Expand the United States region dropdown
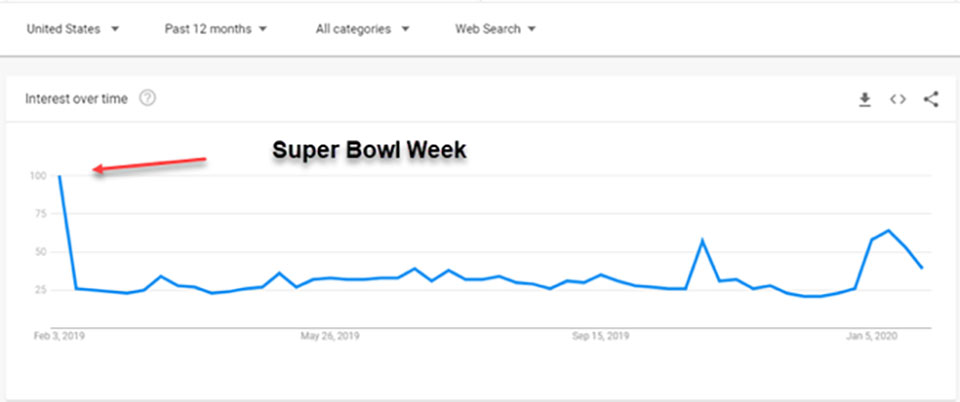 tap(73, 29)
